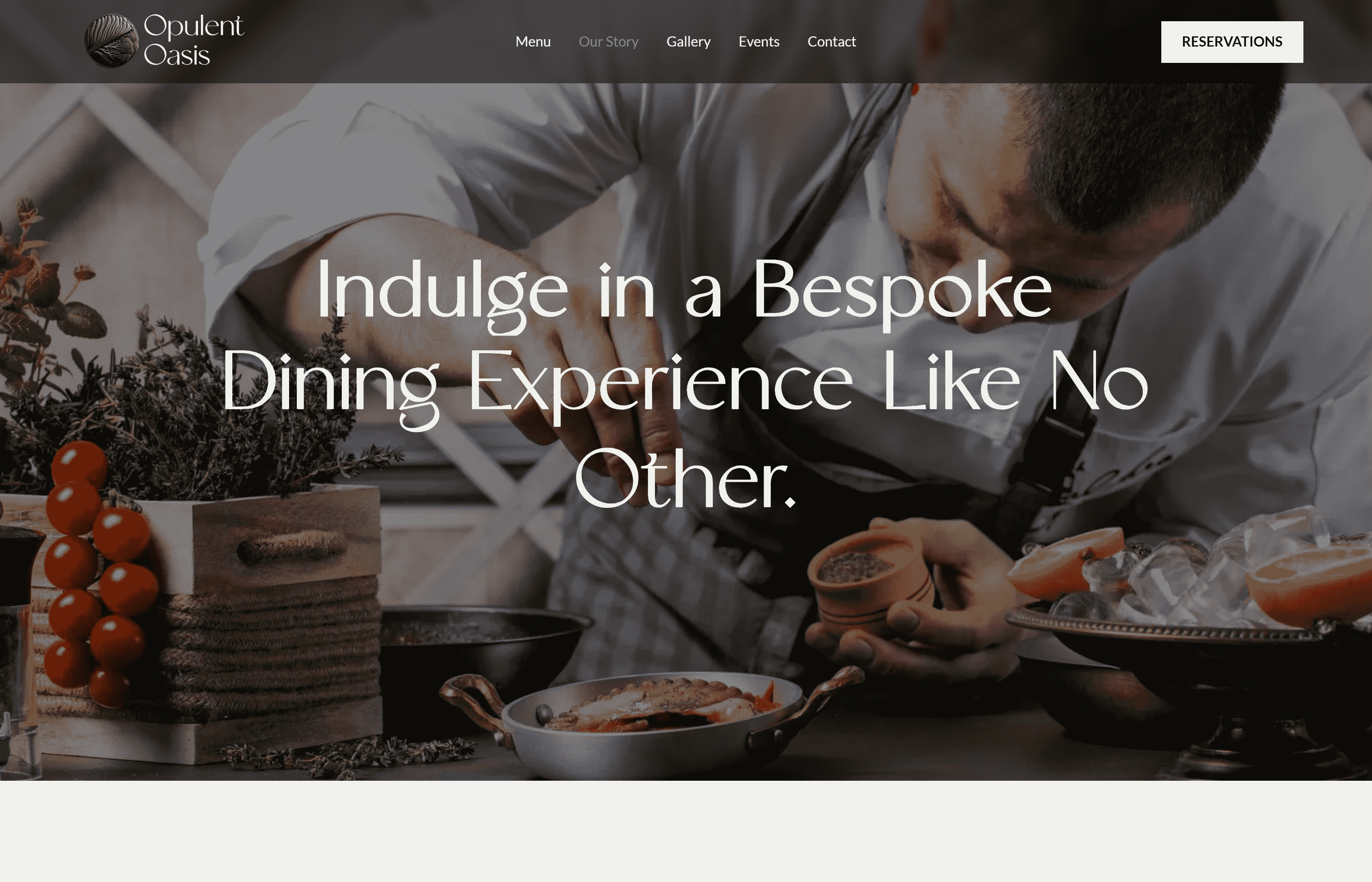
Task: Click the 'Indulge in a Bespoke' headline line
Action: click(x=685, y=293)
